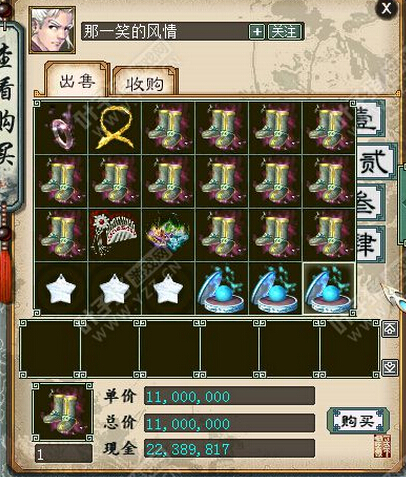Select the golden ribbon item
Viewport: 406px width, 477px height.
click(x=115, y=128)
